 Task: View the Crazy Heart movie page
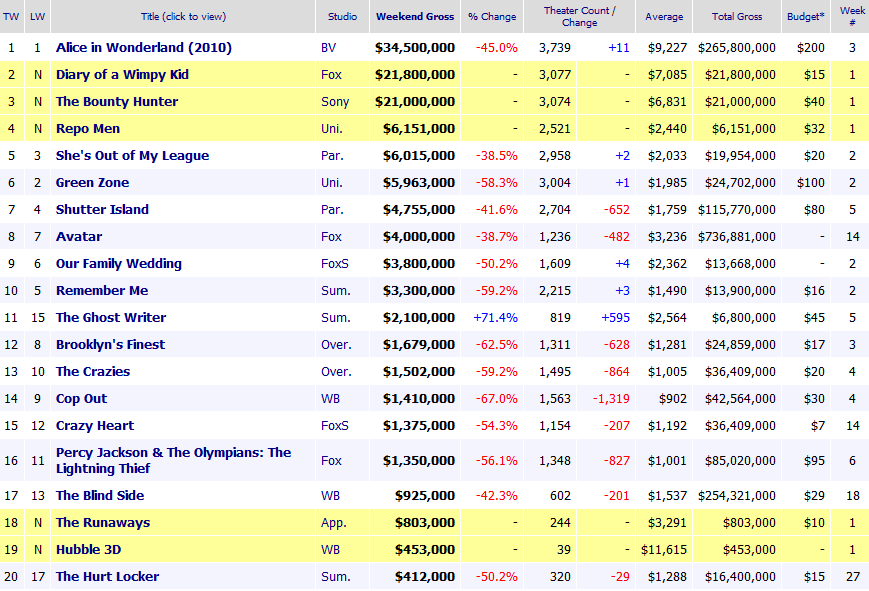pyautogui.click(x=95, y=426)
